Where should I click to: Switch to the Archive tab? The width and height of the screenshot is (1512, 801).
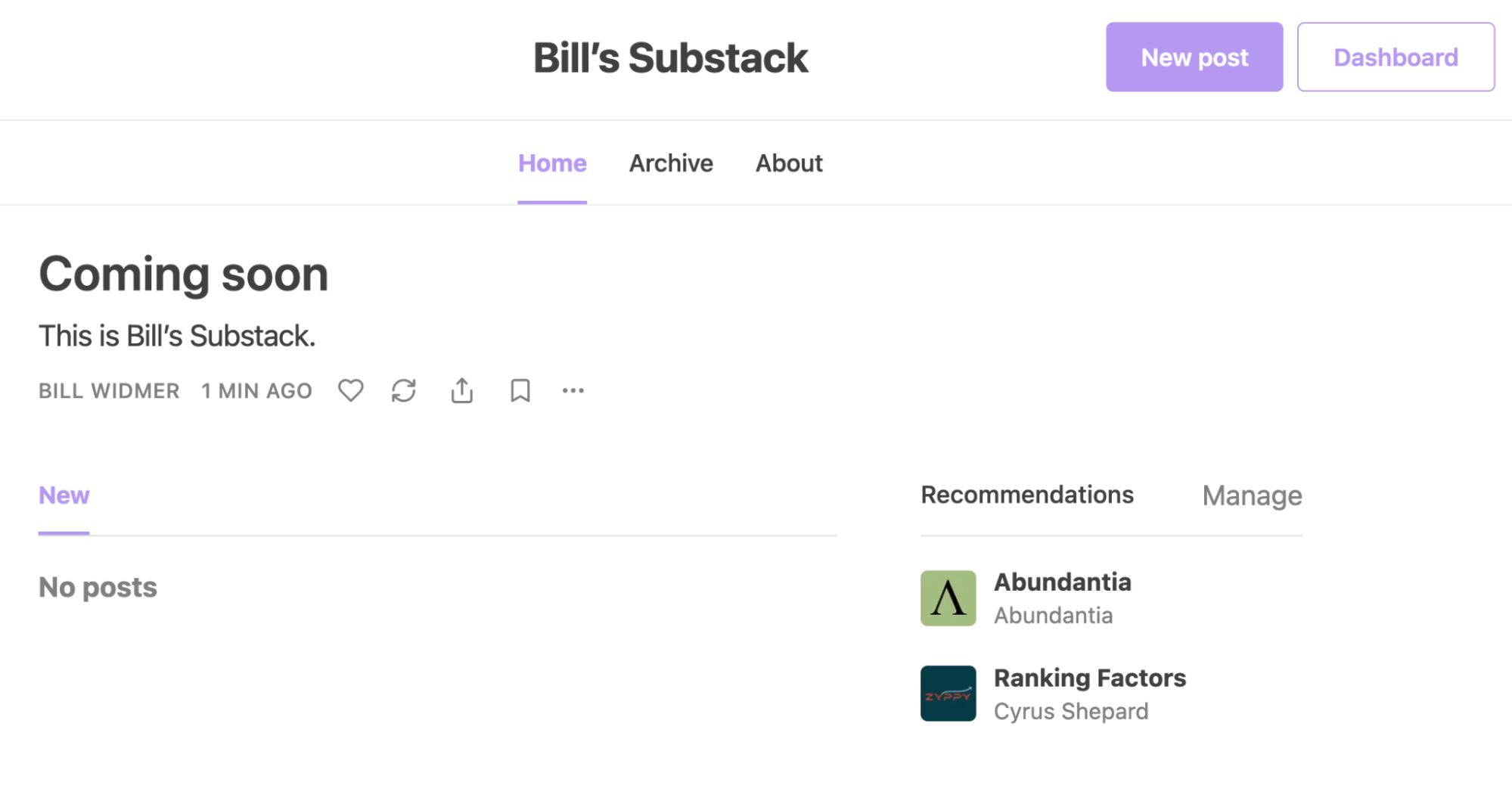[x=670, y=163]
